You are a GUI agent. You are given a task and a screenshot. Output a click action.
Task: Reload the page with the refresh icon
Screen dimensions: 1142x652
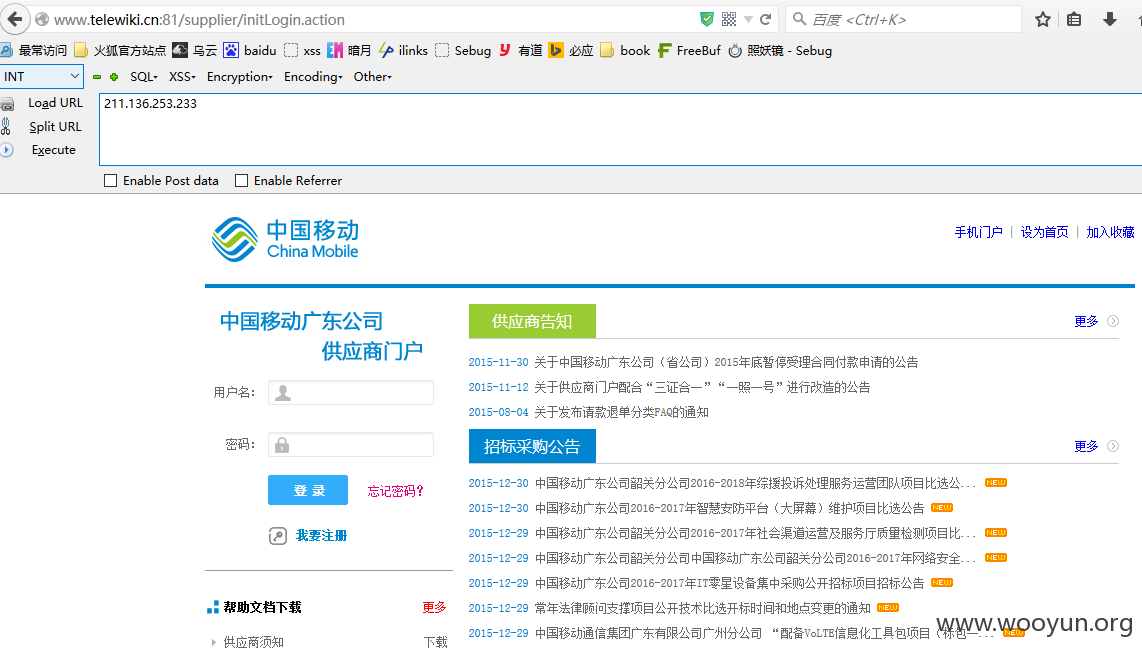coord(765,20)
